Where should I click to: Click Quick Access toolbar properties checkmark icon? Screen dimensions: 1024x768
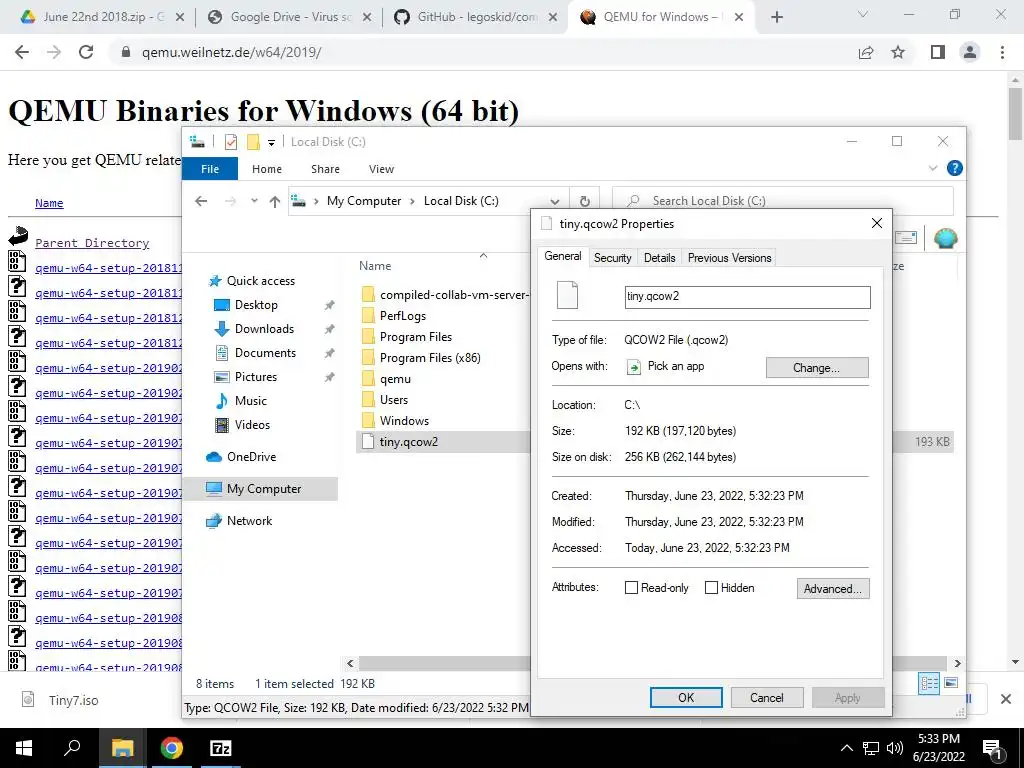231,142
